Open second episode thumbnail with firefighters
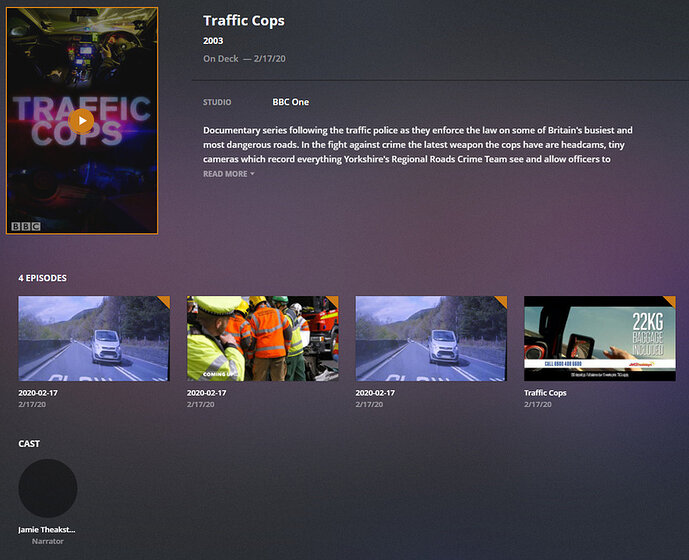Image resolution: width=689 pixels, height=560 pixels. point(263,338)
